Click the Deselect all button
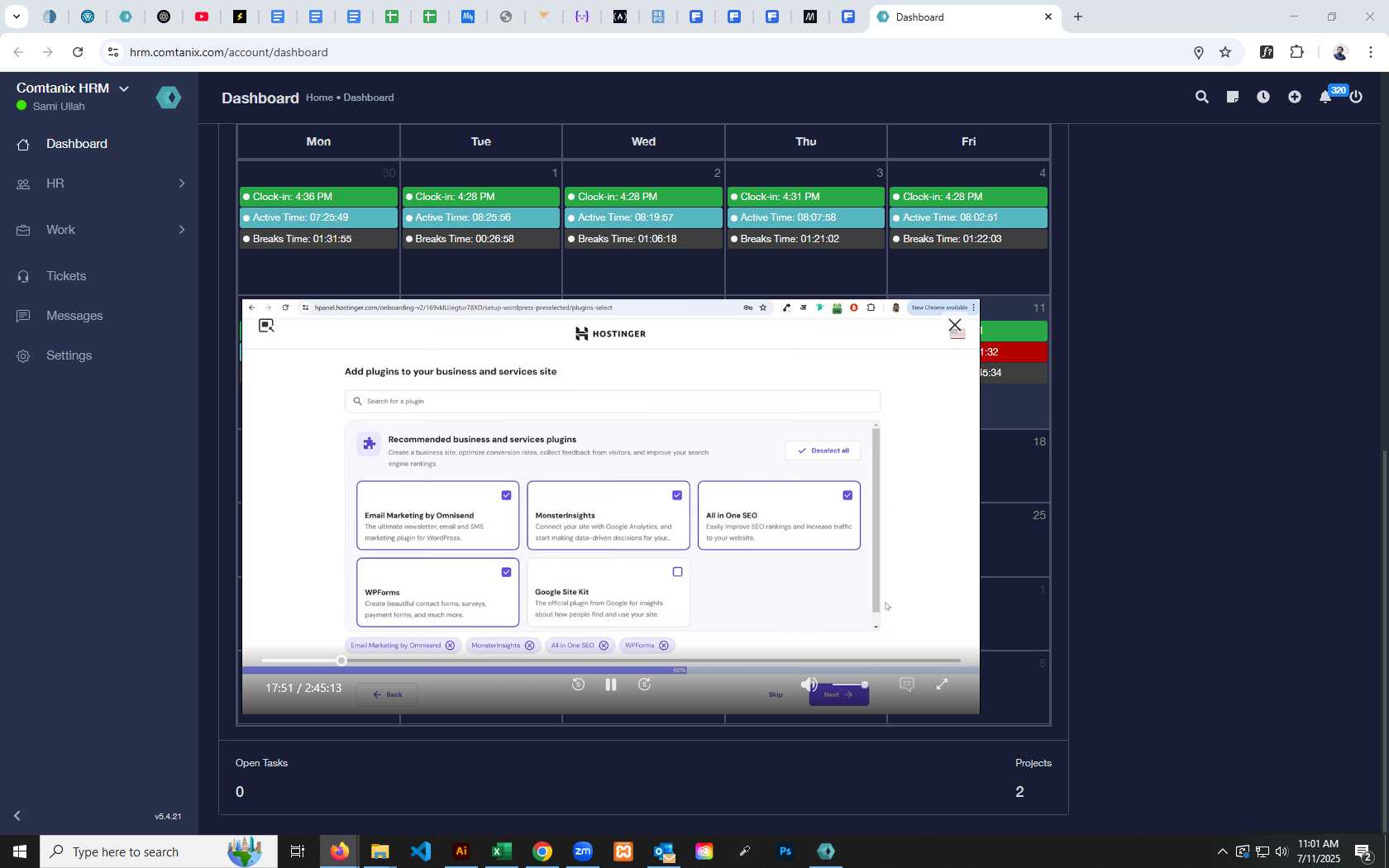This screenshot has width=1389, height=868. pyautogui.click(x=823, y=451)
